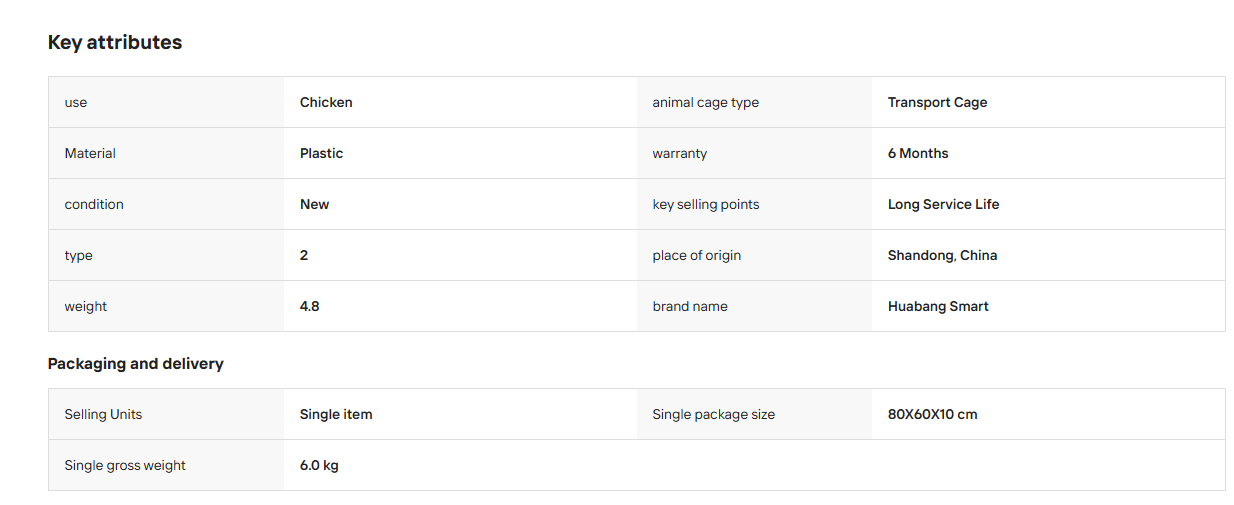Select the 'Plastic' material value
Screen dimensions: 1234x505
(321, 153)
